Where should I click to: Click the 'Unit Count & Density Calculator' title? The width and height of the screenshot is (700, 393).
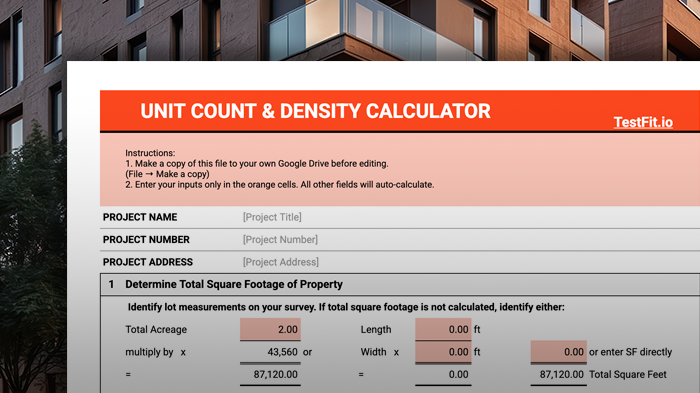[315, 111]
